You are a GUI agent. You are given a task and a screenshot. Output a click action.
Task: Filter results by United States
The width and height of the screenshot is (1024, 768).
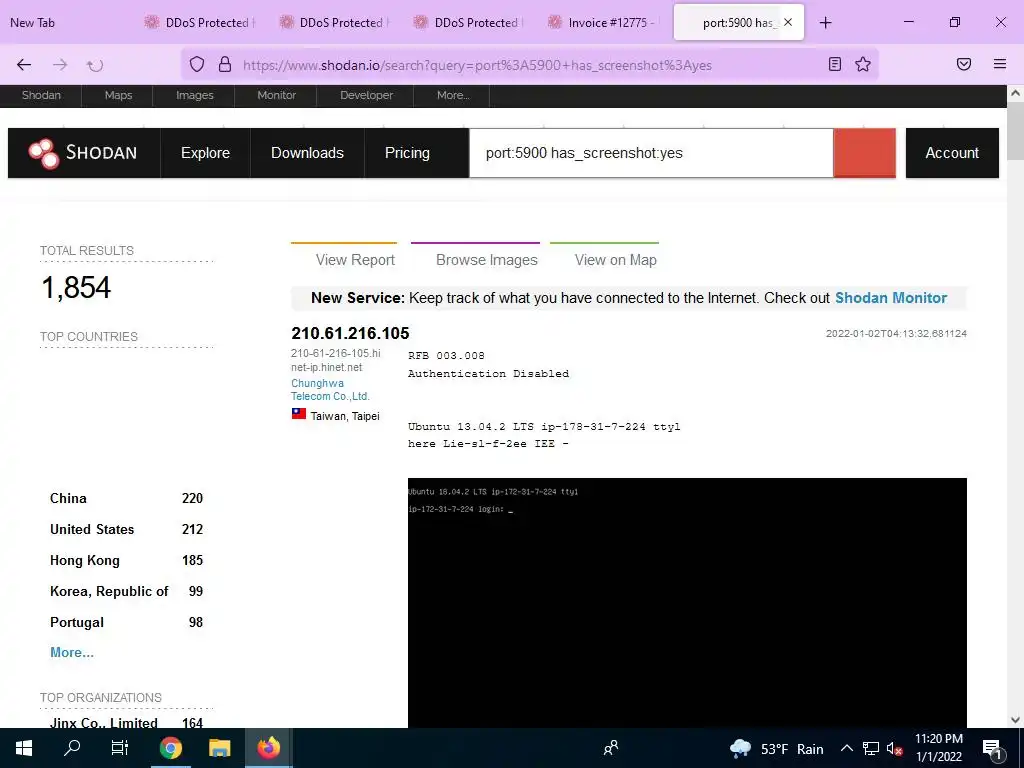click(x=126, y=529)
